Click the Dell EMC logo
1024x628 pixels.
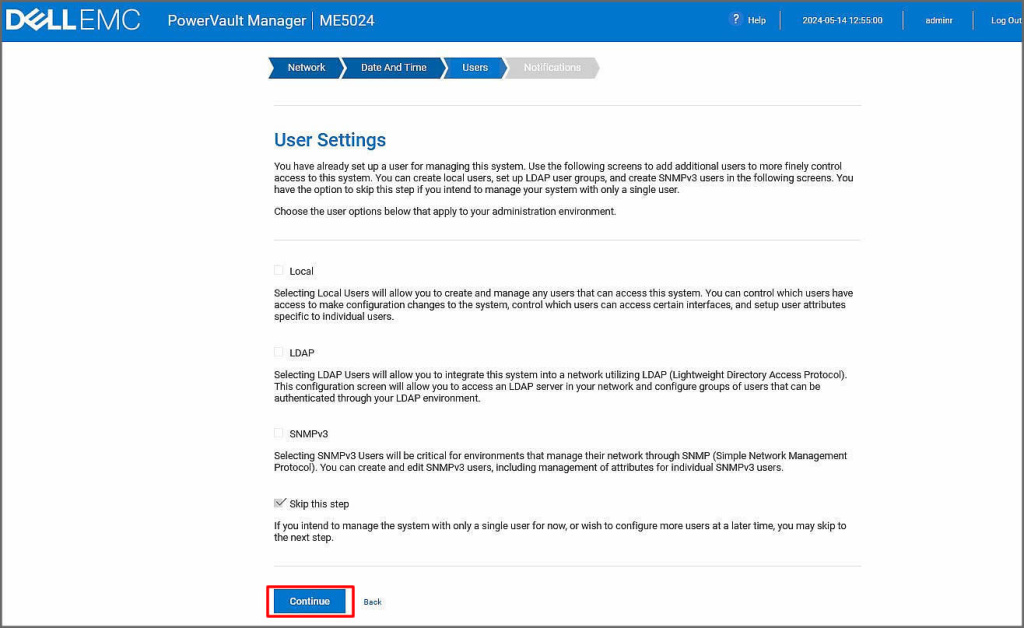point(73,20)
